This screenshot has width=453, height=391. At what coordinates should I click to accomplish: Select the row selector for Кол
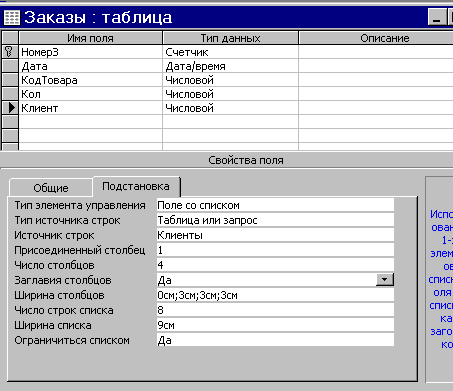pos(10,94)
